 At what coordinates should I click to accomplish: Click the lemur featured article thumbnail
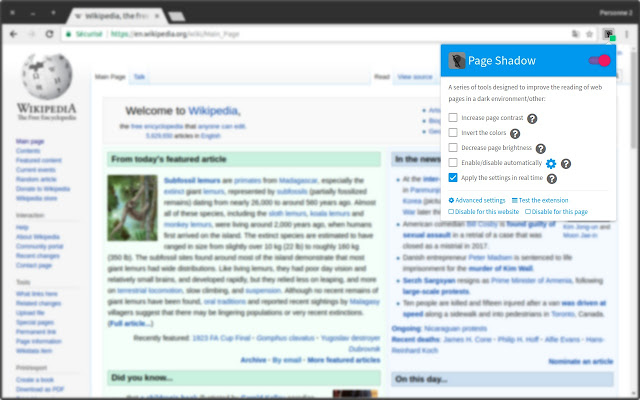click(132, 208)
